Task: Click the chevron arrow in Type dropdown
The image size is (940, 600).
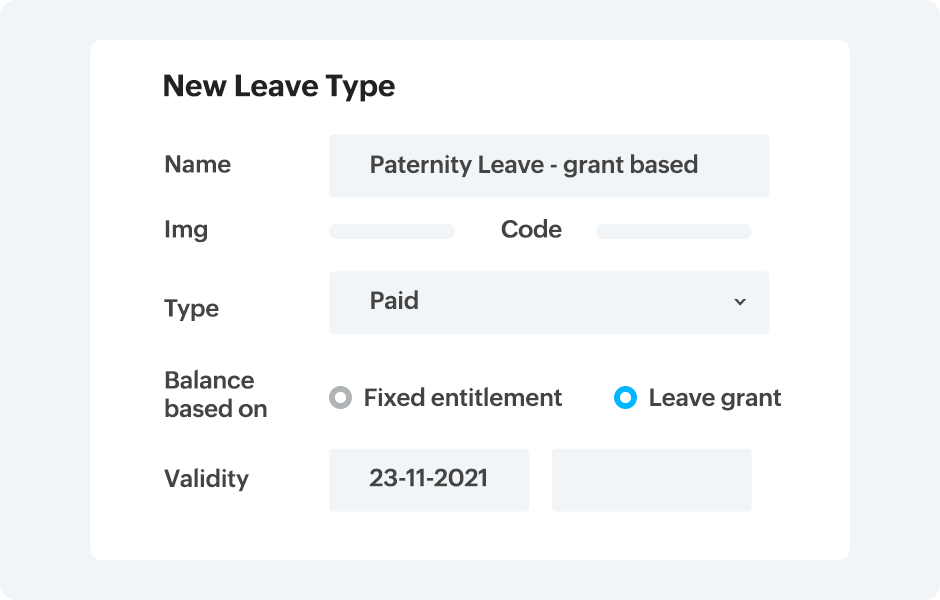Action: click(x=740, y=302)
